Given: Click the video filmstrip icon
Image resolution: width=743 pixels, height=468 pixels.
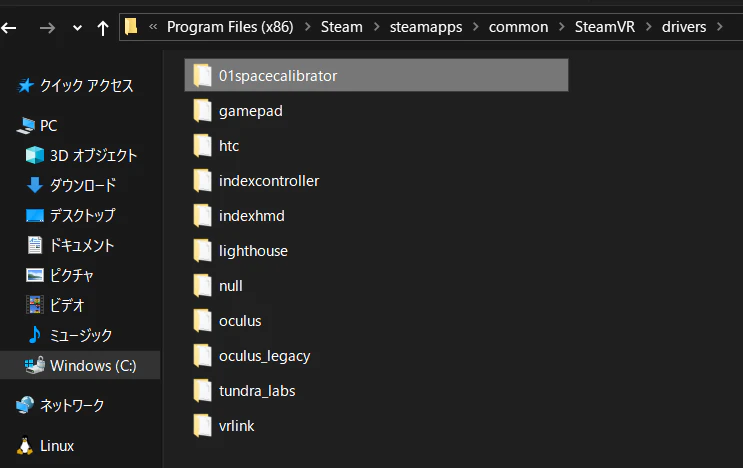Looking at the screenshot, I should [x=35, y=305].
